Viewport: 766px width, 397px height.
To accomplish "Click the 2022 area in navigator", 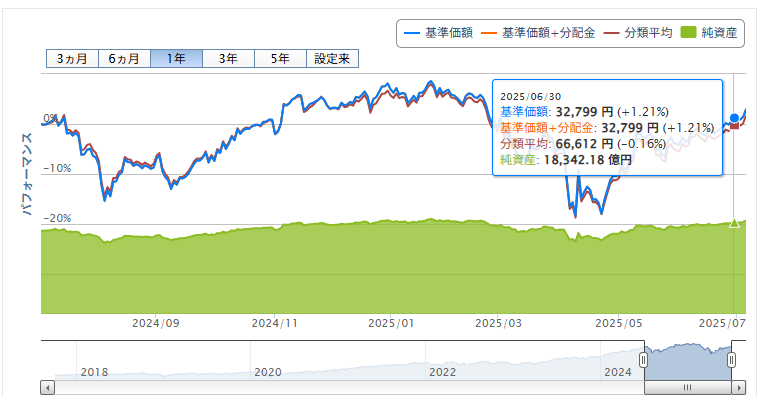I will tap(442, 372).
